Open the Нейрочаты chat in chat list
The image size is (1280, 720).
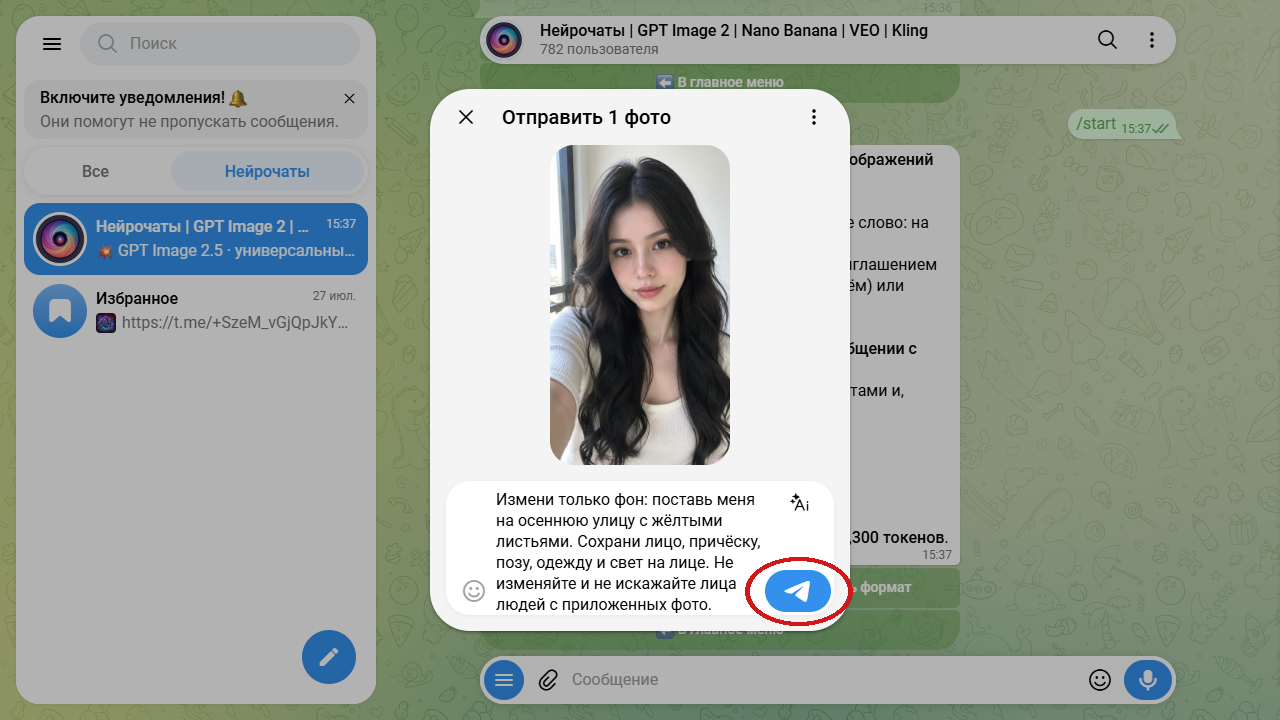196,239
